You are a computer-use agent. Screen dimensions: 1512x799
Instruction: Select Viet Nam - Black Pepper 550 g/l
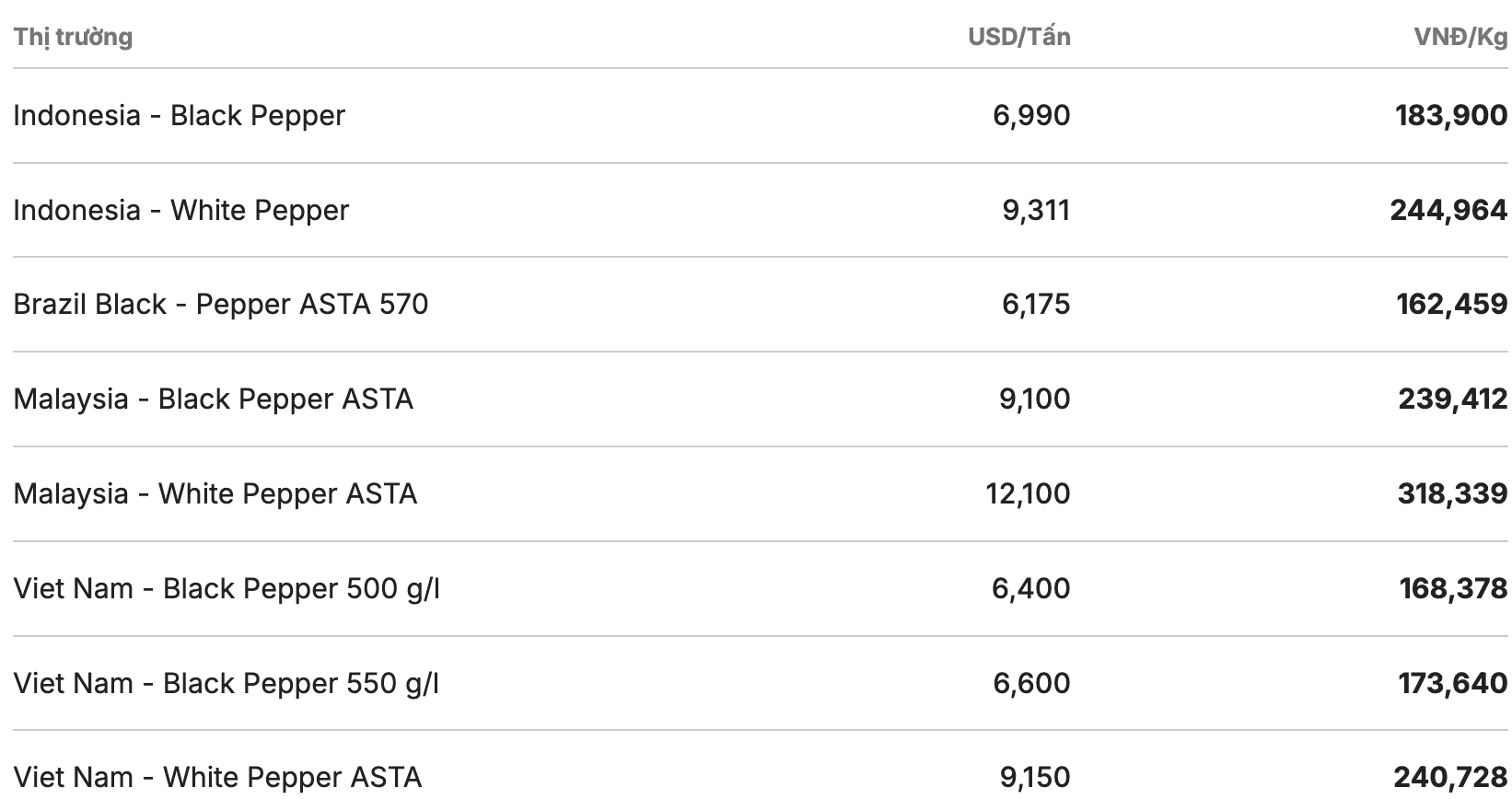226,684
